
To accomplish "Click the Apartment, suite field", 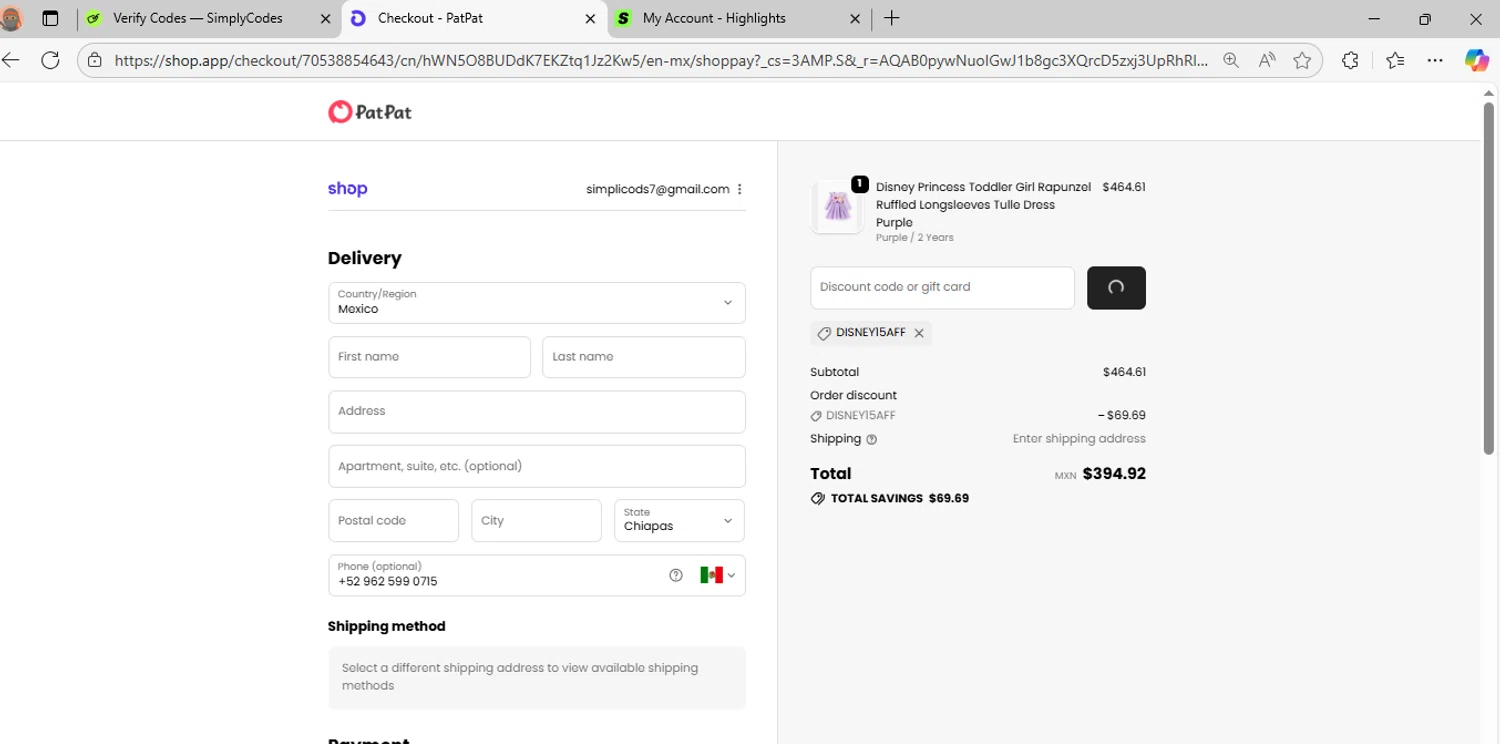I will click(x=537, y=466).
